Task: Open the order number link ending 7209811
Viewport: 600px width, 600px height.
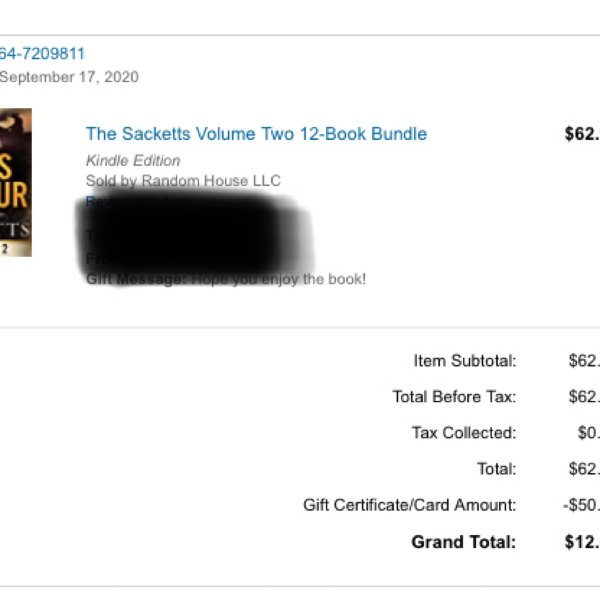Action: pyautogui.click(x=42, y=54)
